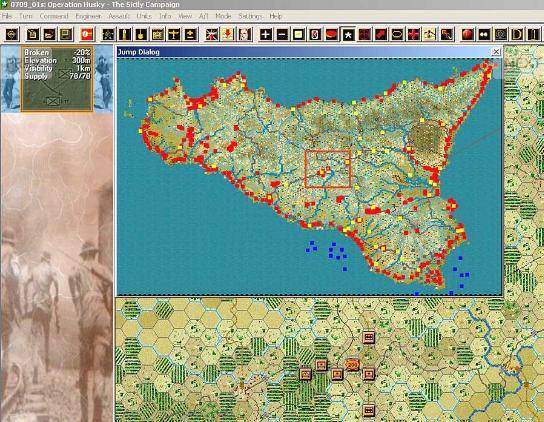Open the Units menu

pos(144,16)
